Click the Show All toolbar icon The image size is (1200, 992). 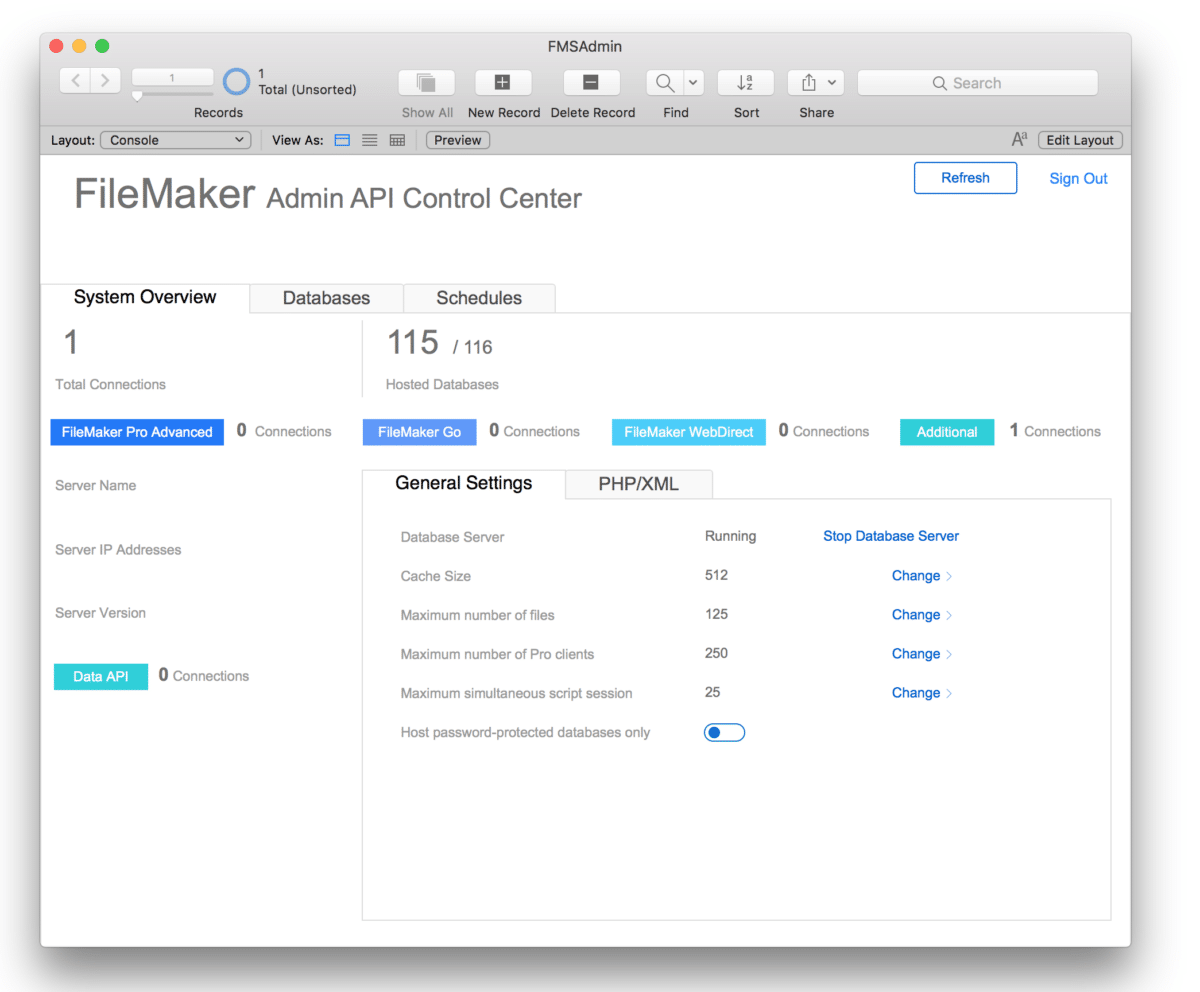[427, 82]
